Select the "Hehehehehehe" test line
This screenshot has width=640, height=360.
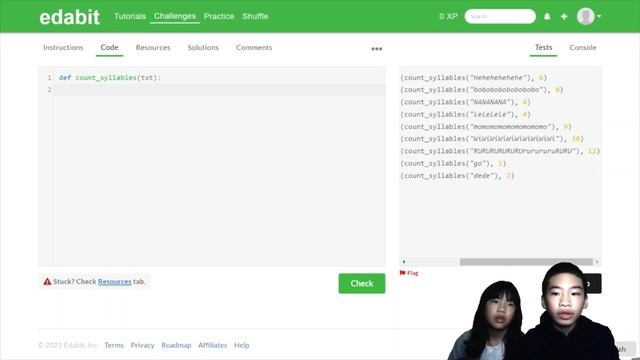coord(473,78)
